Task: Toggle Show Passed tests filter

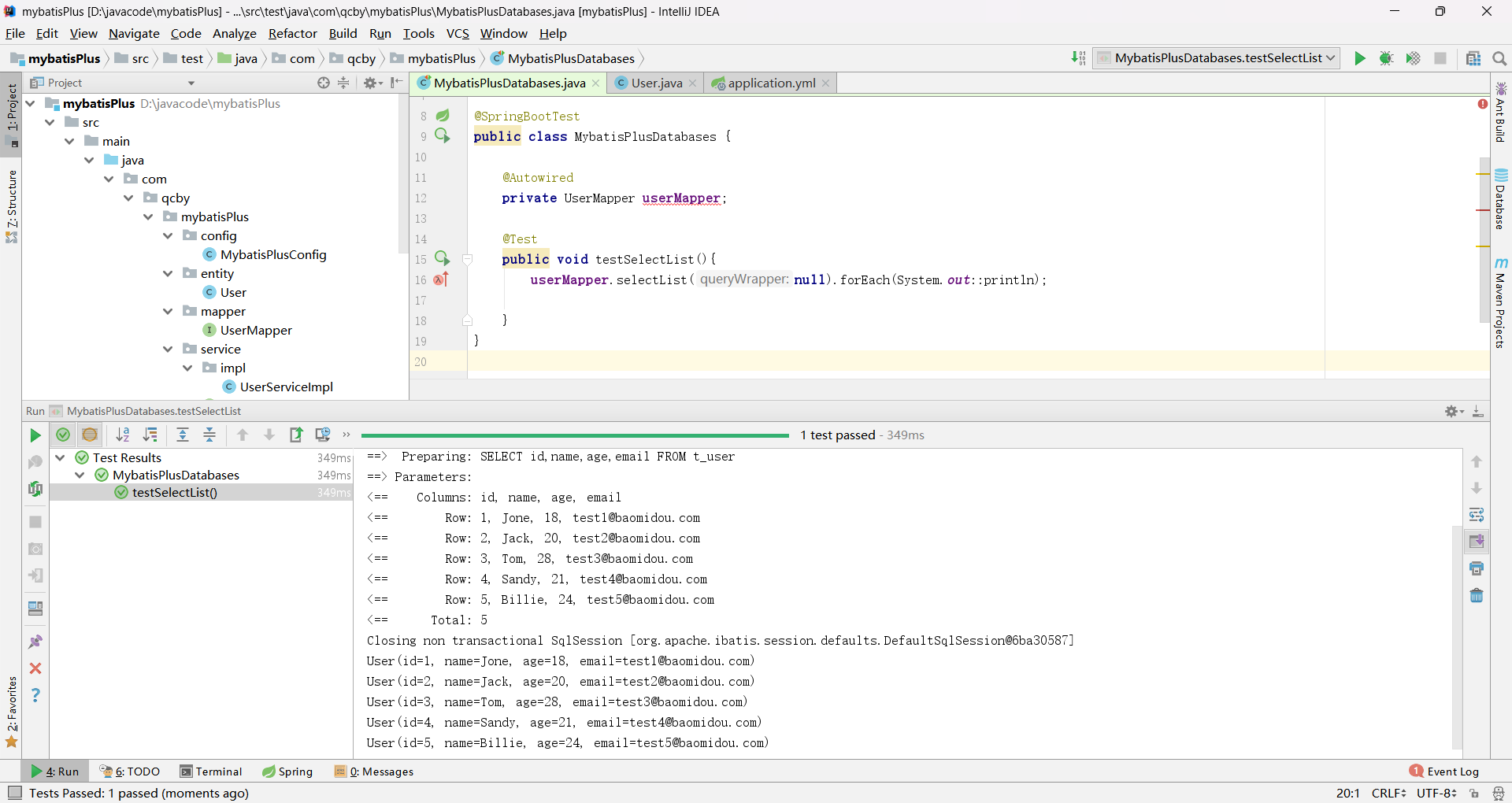Action: (x=63, y=435)
